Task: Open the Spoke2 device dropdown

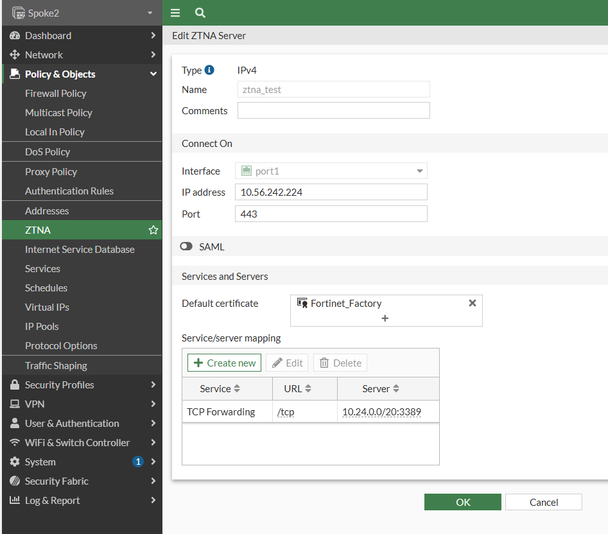Action: [x=81, y=12]
